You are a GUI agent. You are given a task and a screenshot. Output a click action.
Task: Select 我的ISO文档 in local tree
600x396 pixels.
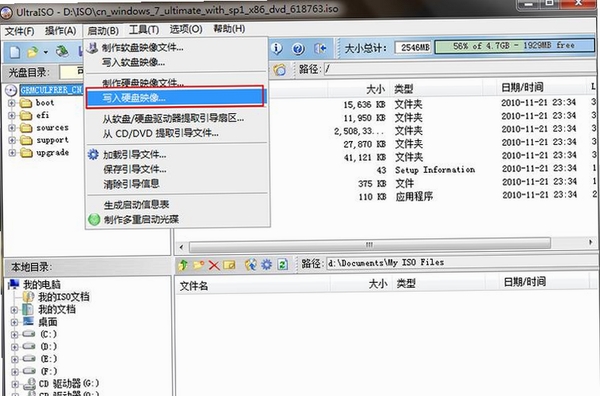[64, 297]
